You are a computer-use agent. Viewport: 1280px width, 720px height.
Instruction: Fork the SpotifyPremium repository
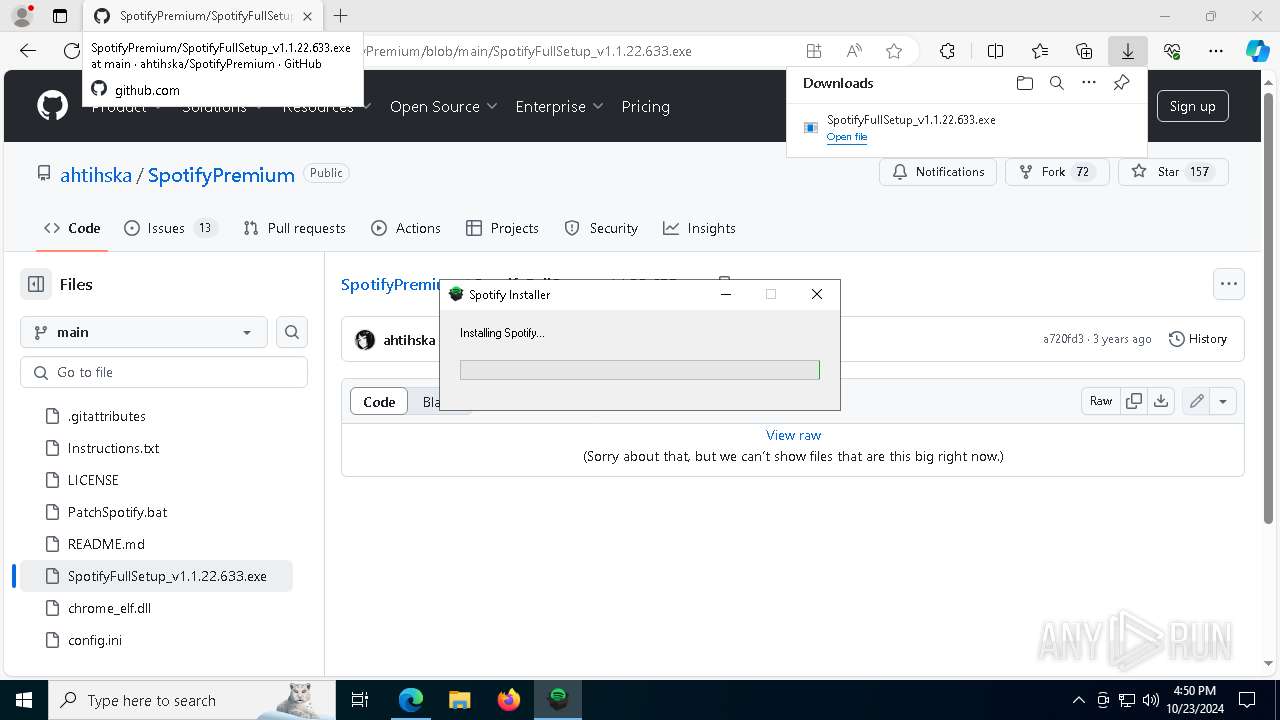(1057, 172)
